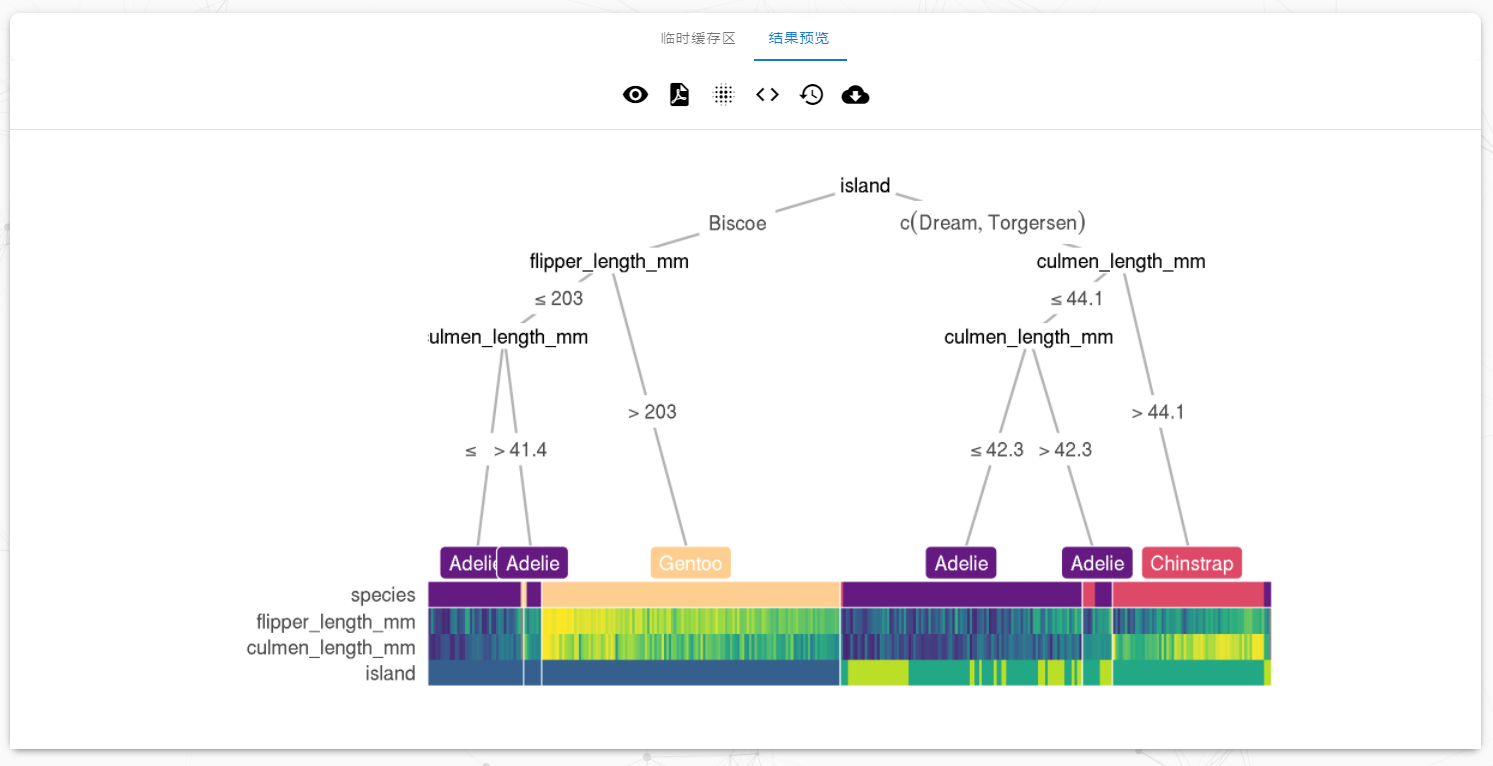This screenshot has width=1493, height=766.
Task: Click the > 203 split label
Action: [652, 412]
